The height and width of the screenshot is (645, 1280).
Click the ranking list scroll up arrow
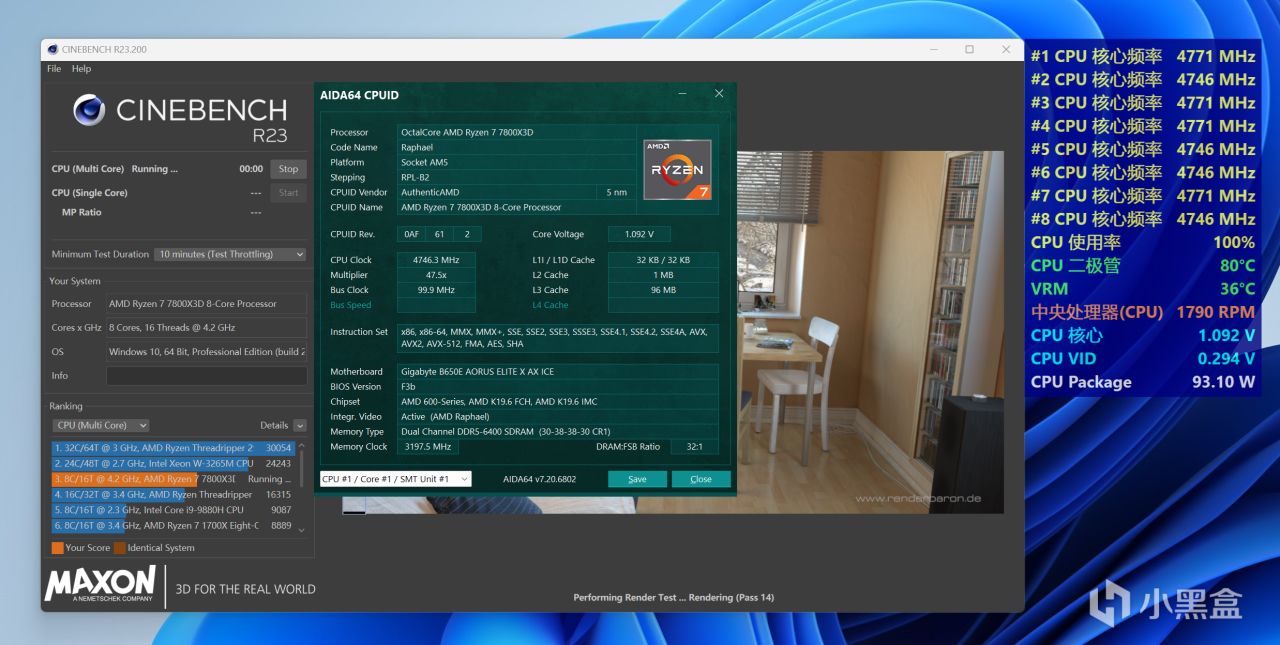pos(302,445)
